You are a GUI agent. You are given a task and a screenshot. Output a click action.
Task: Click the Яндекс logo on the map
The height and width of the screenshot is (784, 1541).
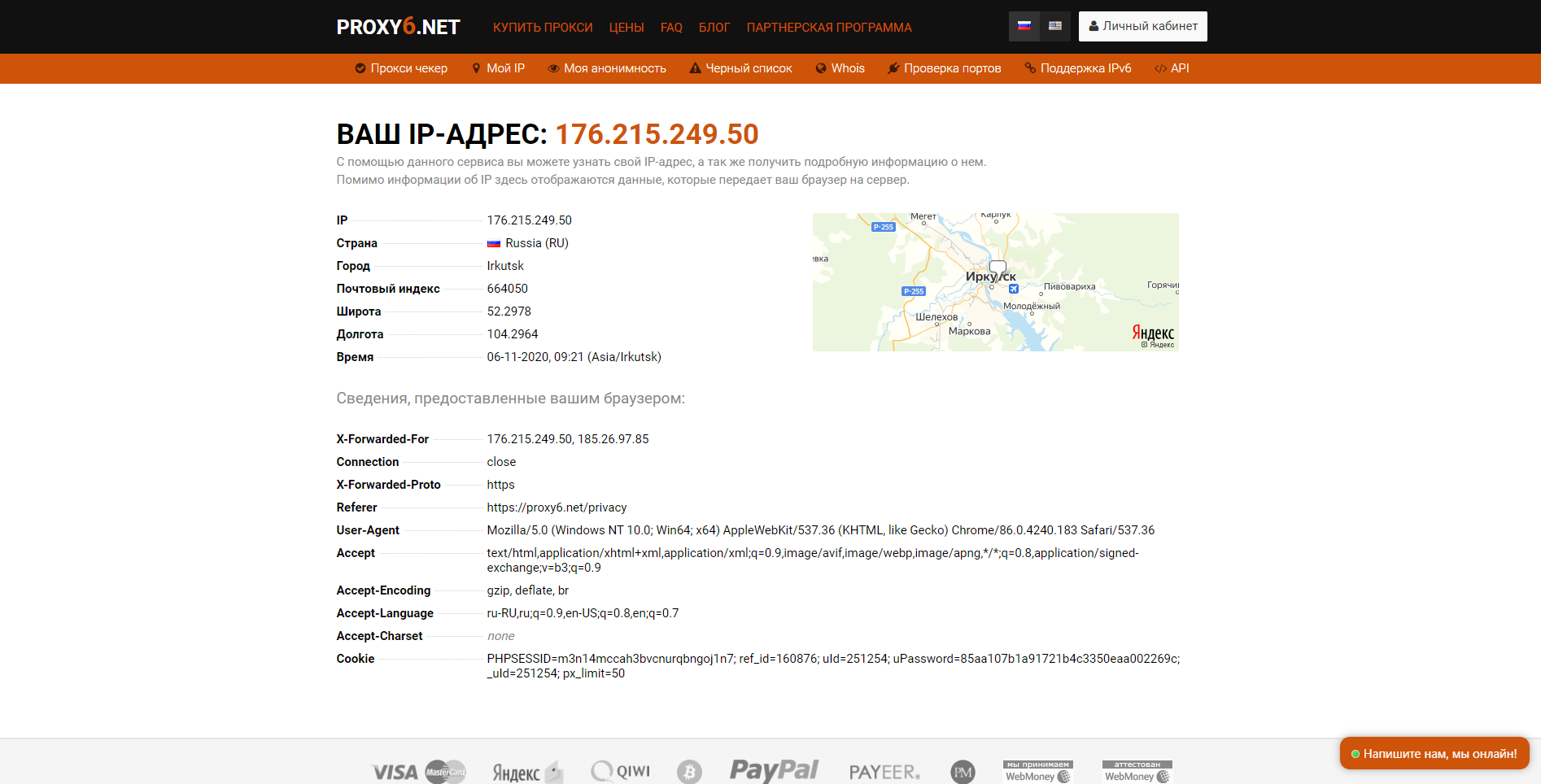pyautogui.click(x=1153, y=333)
